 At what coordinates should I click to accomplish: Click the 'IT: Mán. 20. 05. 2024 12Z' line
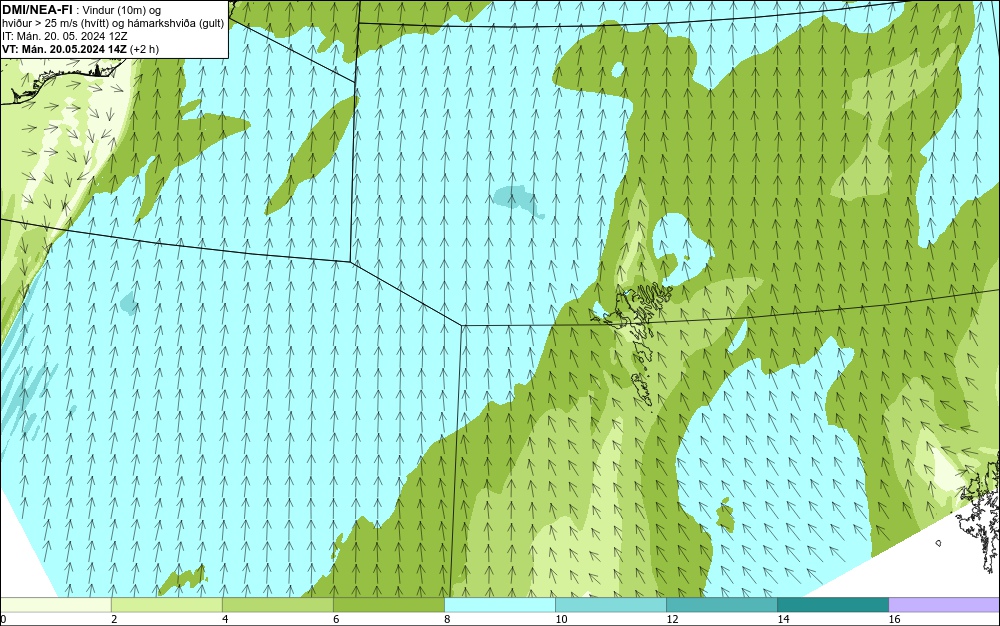tap(64, 36)
